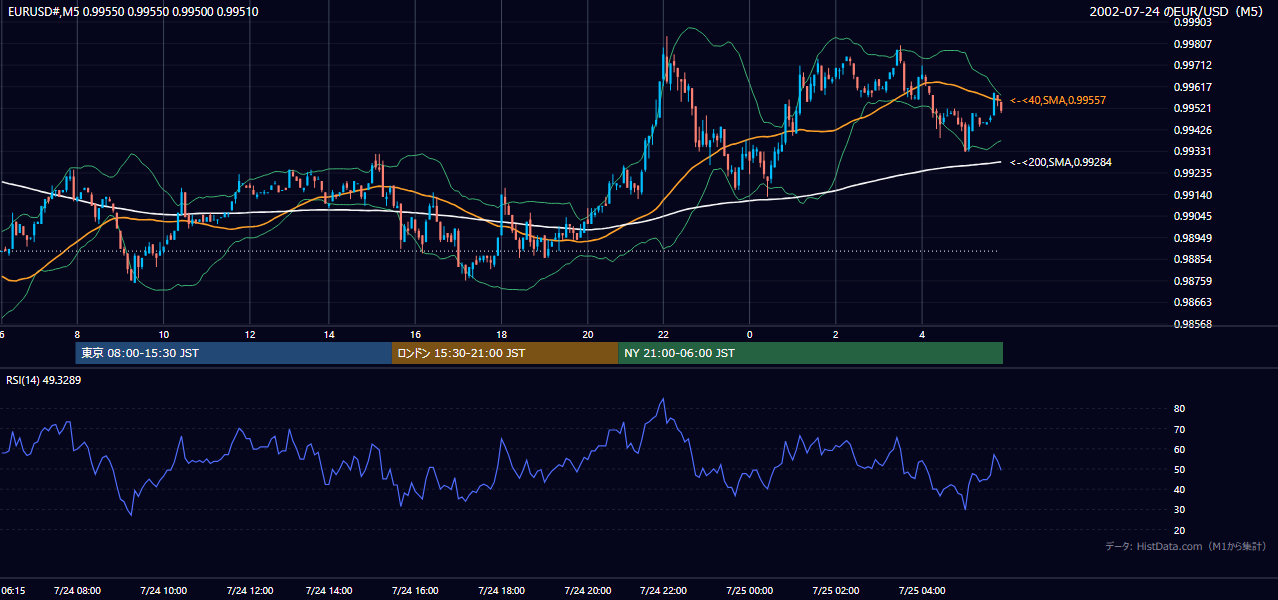Click hour tick 14 below price chart
1278x600 pixels.
330,334
